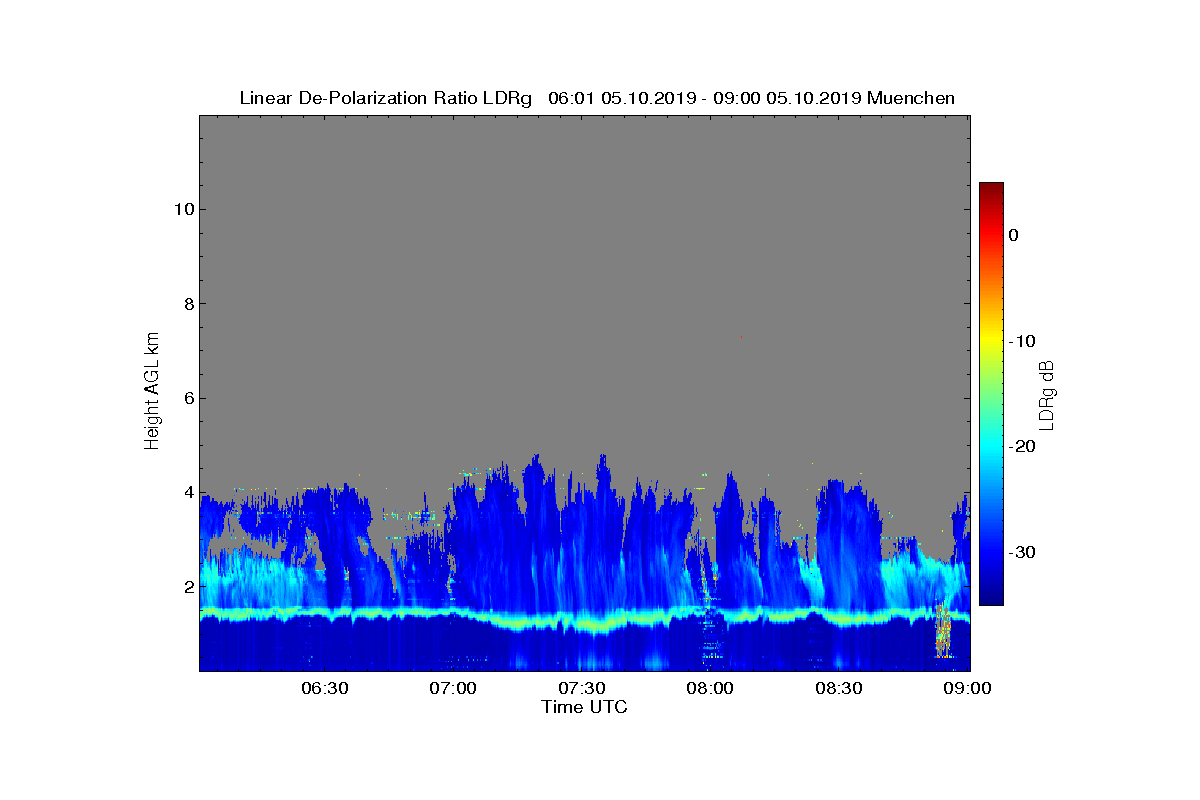The width and height of the screenshot is (1200, 800).
Task: Click the 06:30 time tick label
Action: pyautogui.click(x=324, y=689)
